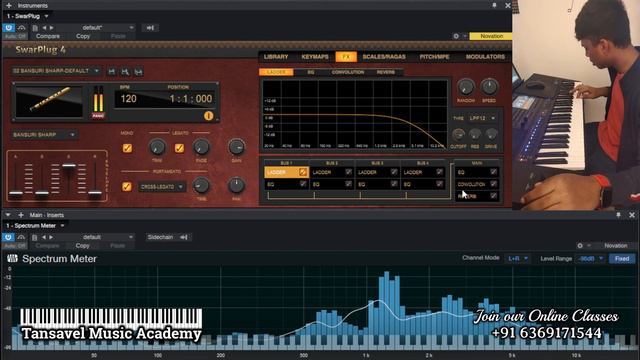Select the Ladder FX sub-tab

pyautogui.click(x=276, y=72)
